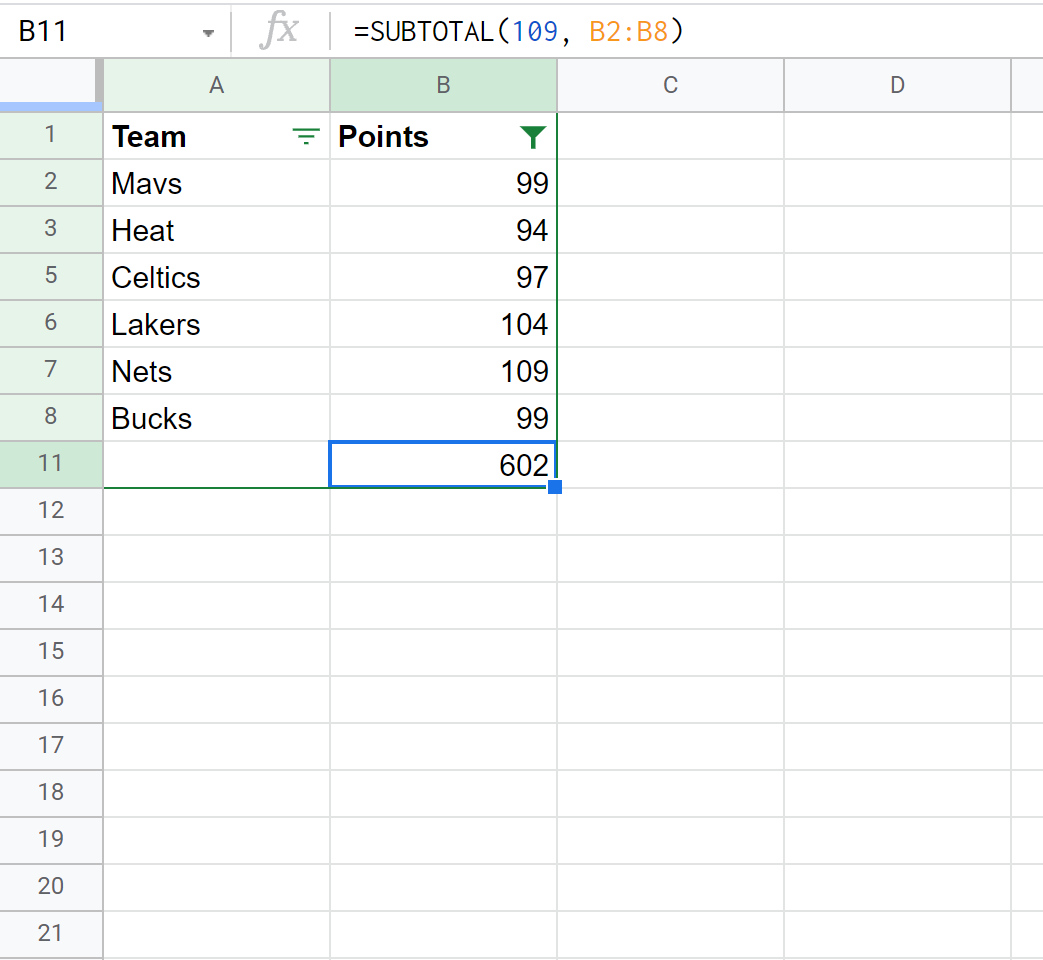1043x960 pixels.
Task: Select the cell with value 109 for Nets
Action: coord(443,371)
